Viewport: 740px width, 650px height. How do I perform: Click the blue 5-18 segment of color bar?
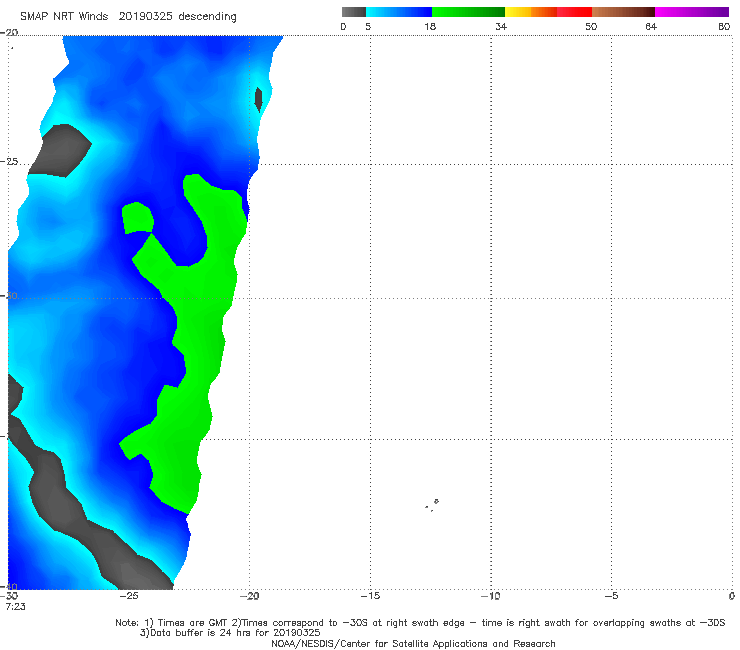[399, 12]
